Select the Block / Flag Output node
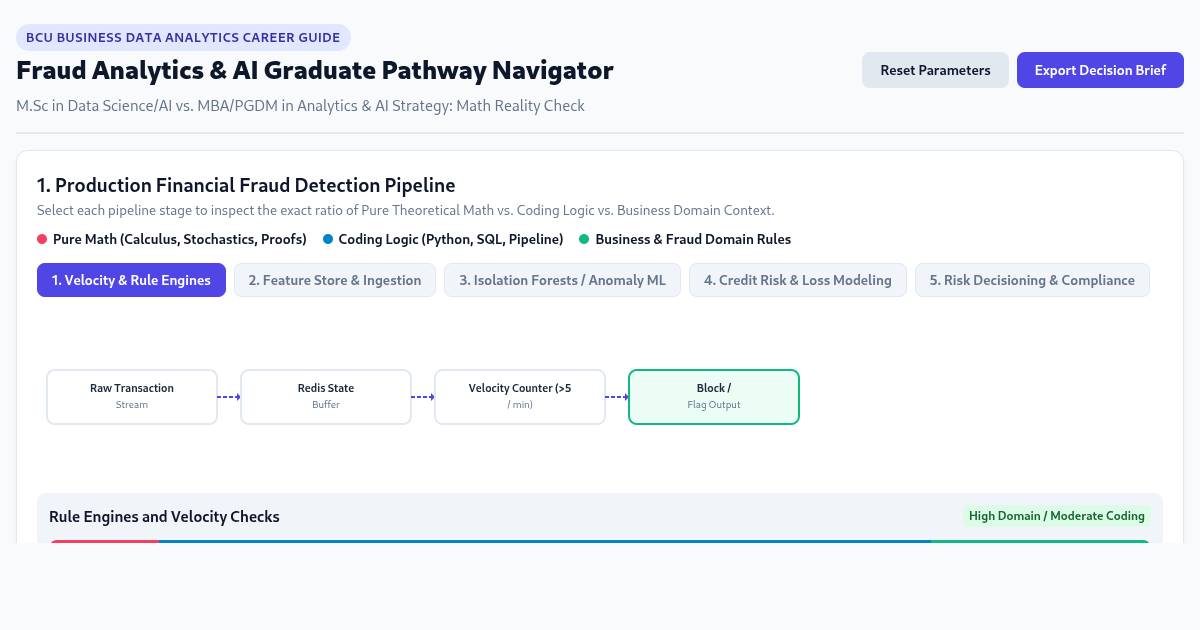 [x=714, y=397]
